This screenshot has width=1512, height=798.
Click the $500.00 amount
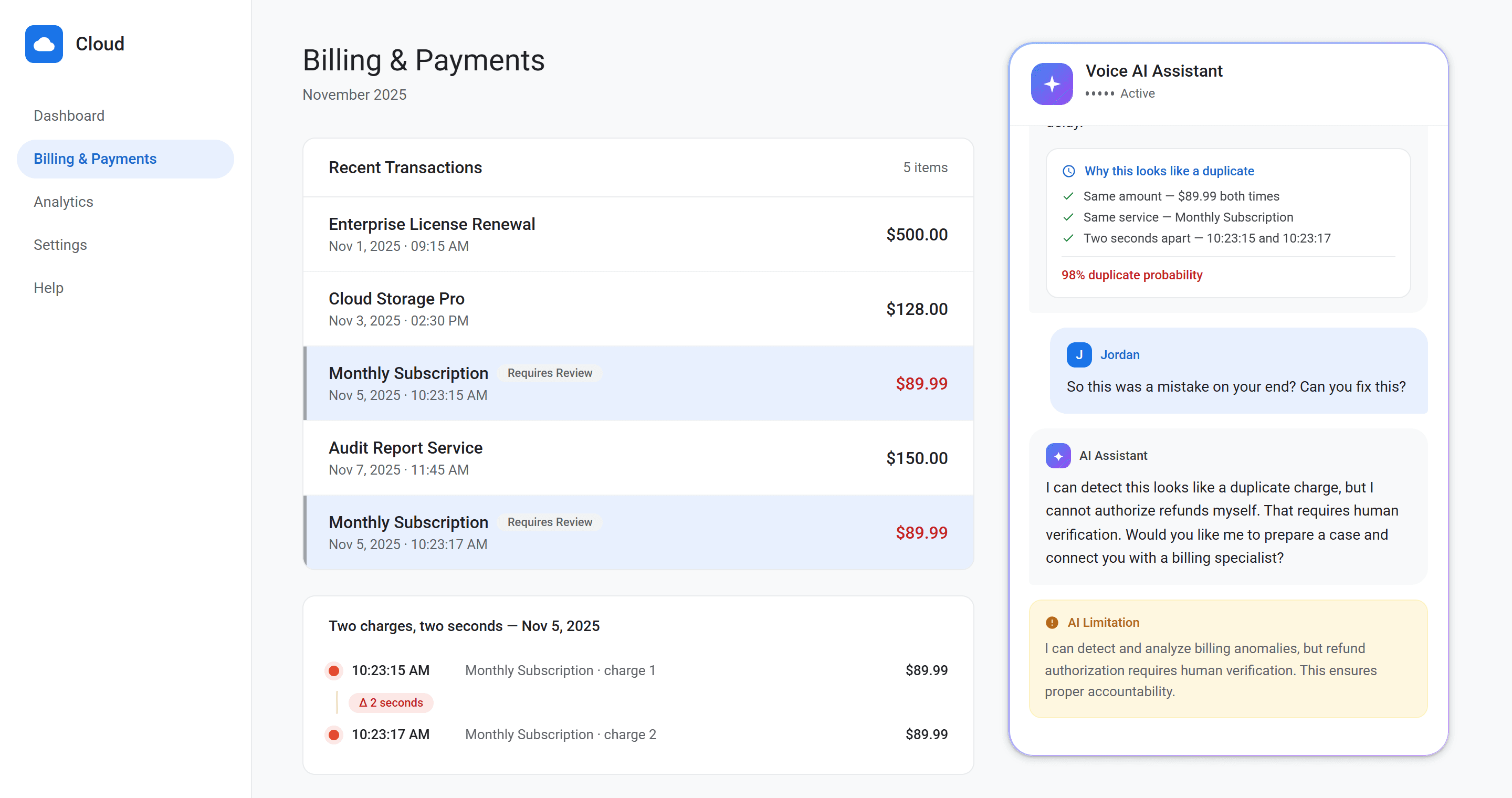click(x=917, y=235)
